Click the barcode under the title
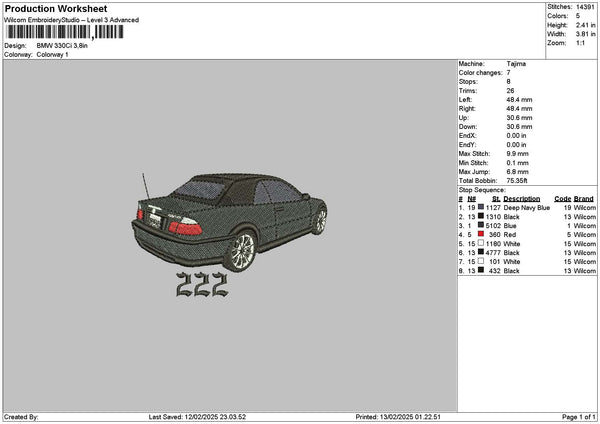 point(63,33)
